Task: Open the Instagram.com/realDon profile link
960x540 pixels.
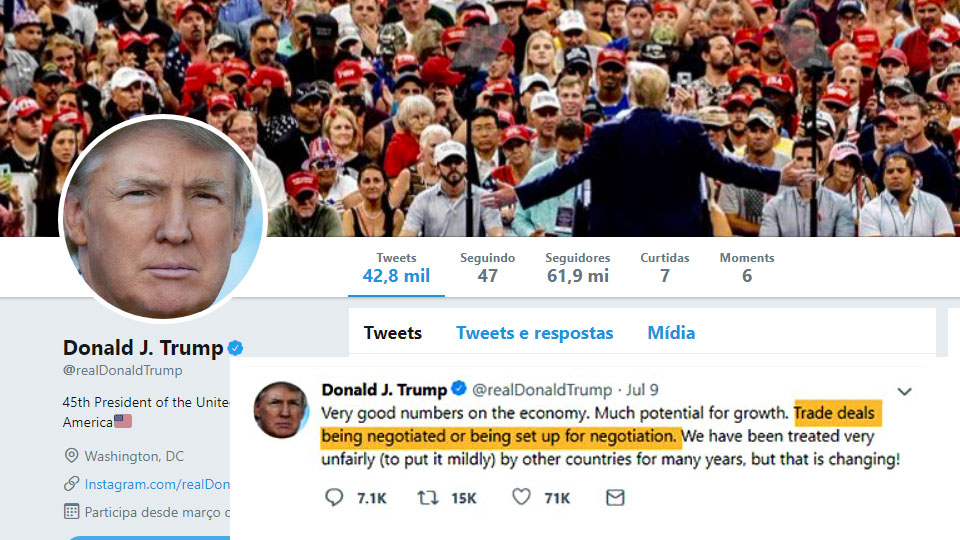Action: click(x=157, y=484)
